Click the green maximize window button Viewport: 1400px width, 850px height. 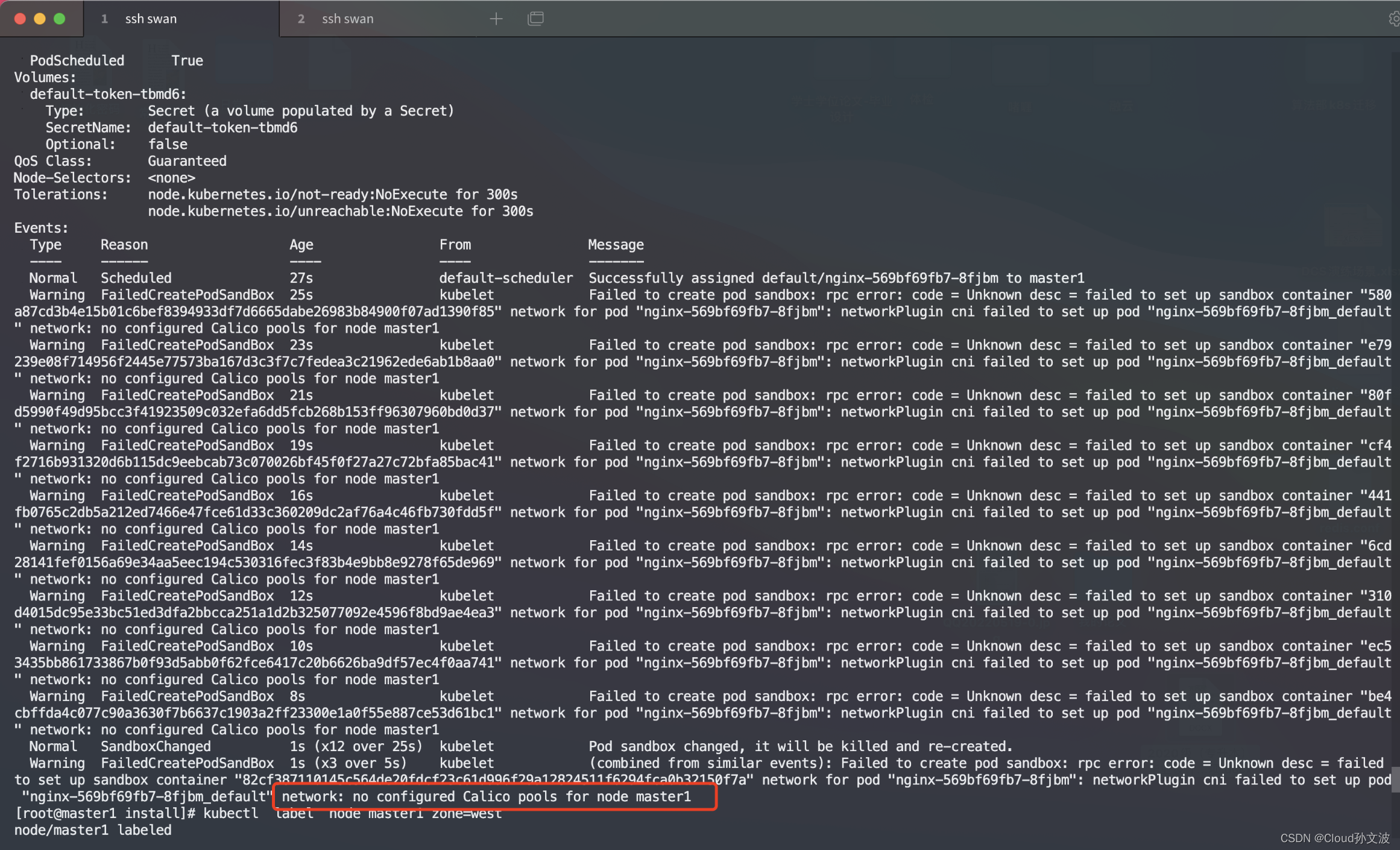point(60,19)
